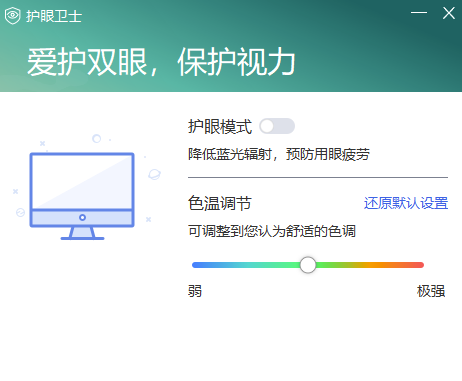Click the 护眼卫士 title text

coord(54,16)
